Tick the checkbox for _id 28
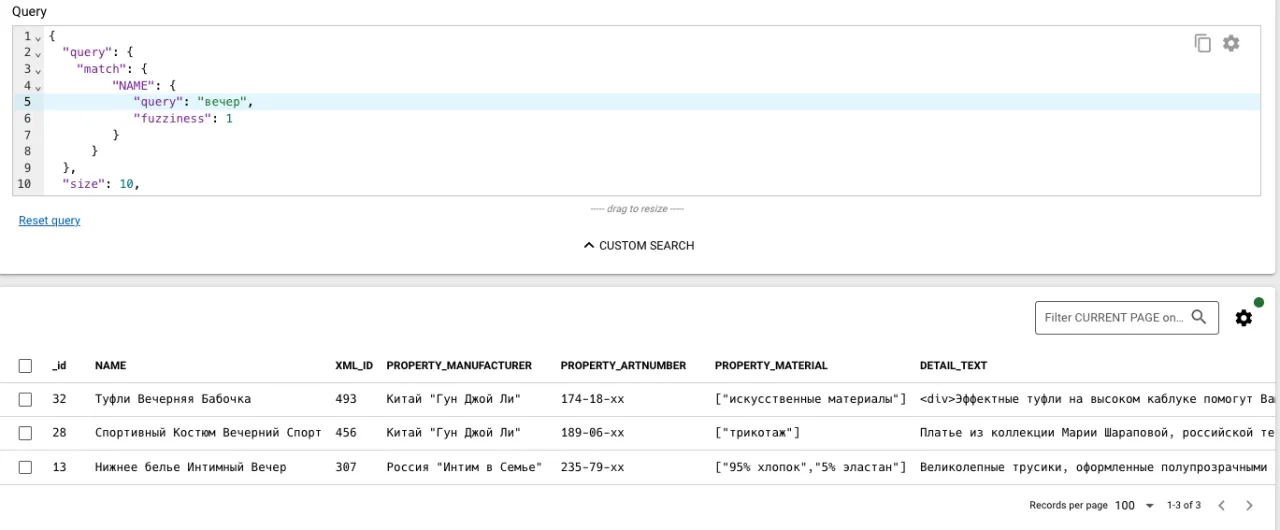The height and width of the screenshot is (530, 1280). [x=26, y=433]
